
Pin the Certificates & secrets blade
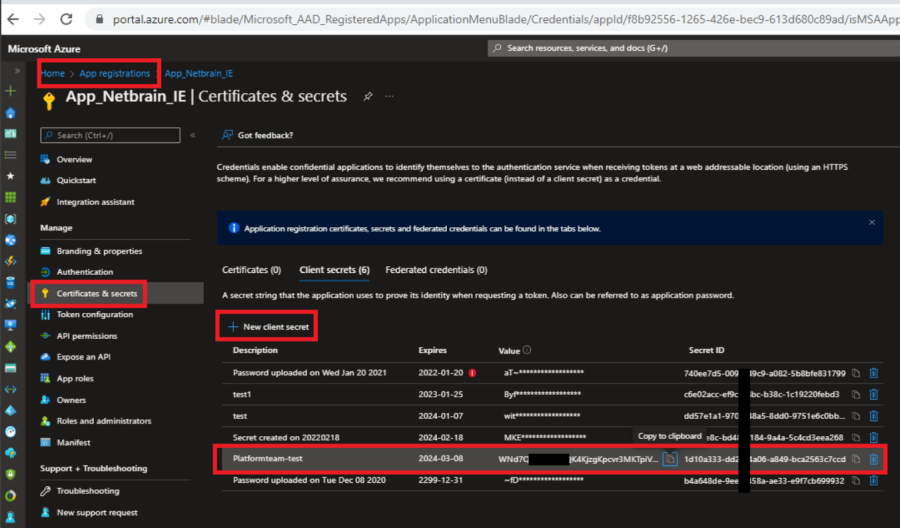click(368, 97)
